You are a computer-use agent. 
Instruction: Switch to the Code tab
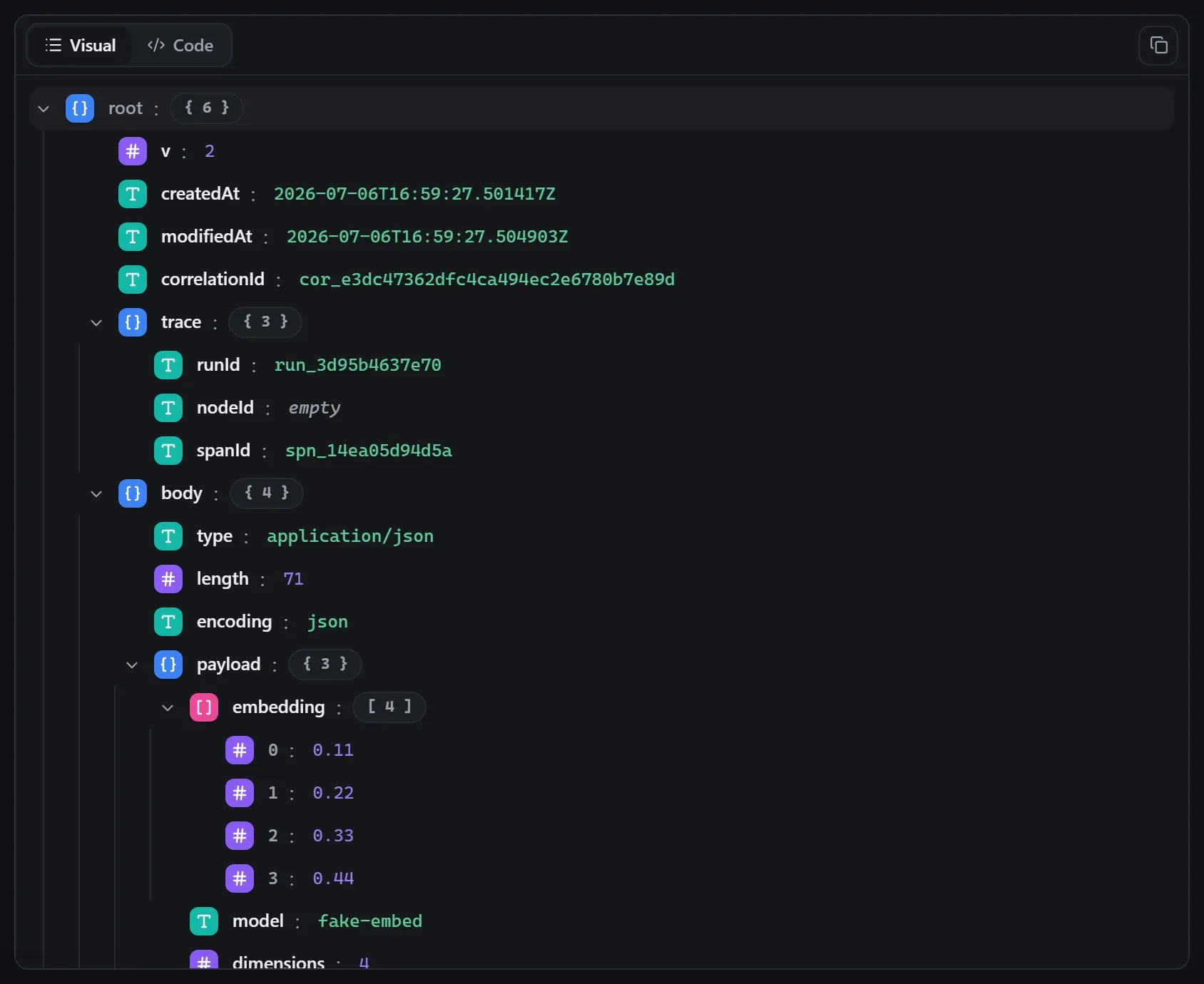[x=180, y=46]
